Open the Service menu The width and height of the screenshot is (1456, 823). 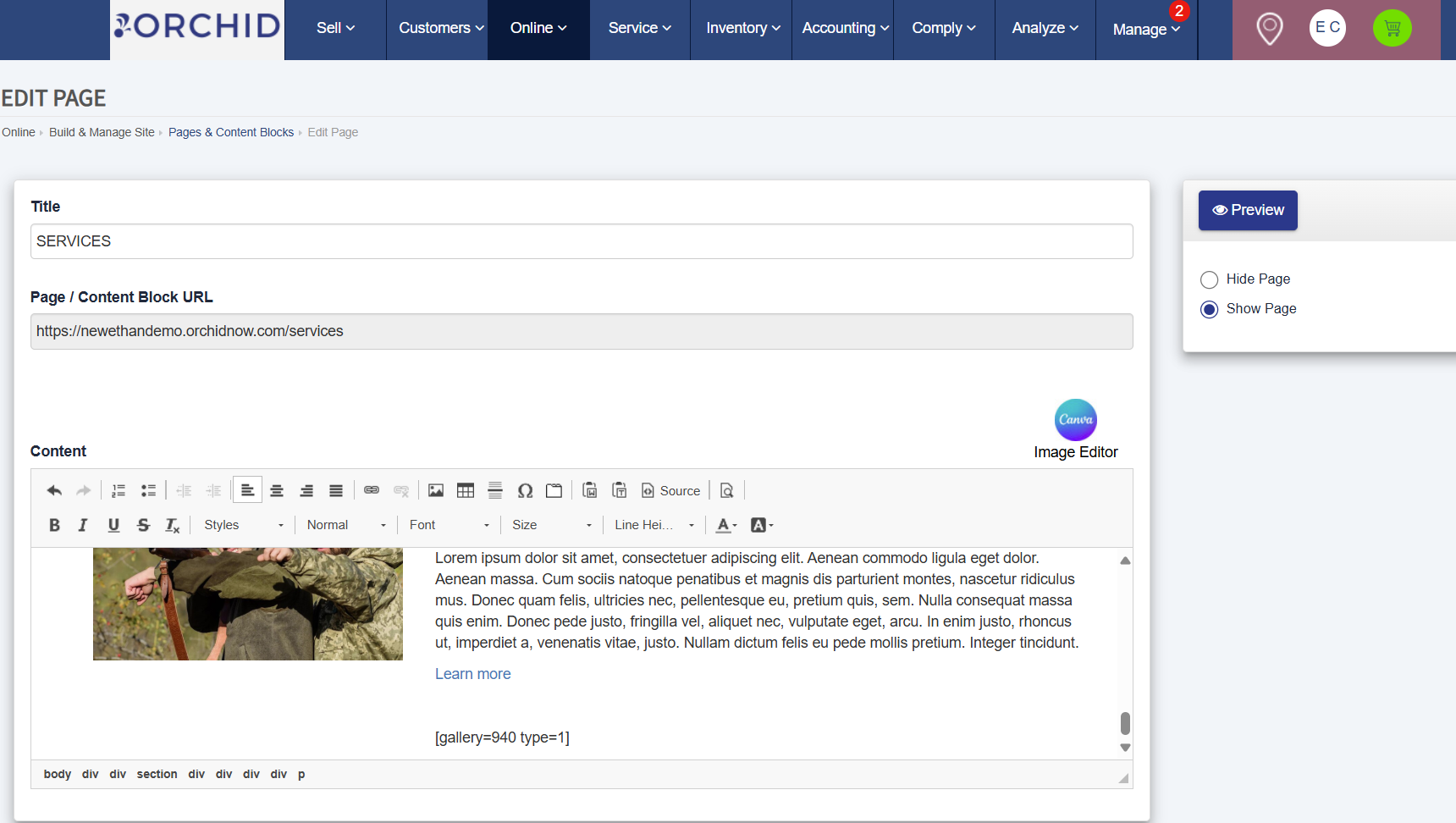(640, 29)
